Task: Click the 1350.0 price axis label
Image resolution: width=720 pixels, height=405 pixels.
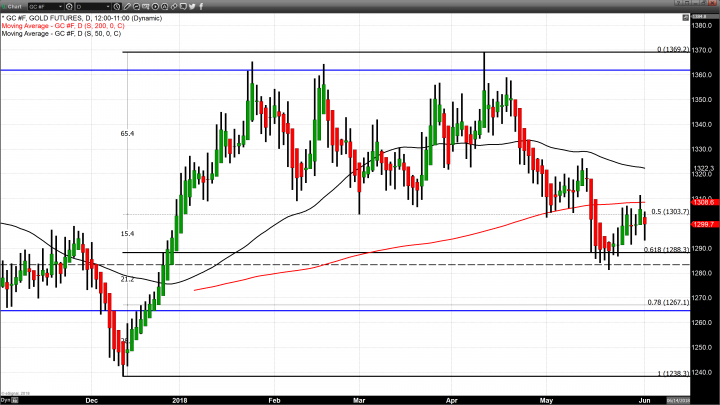Action: click(703, 100)
